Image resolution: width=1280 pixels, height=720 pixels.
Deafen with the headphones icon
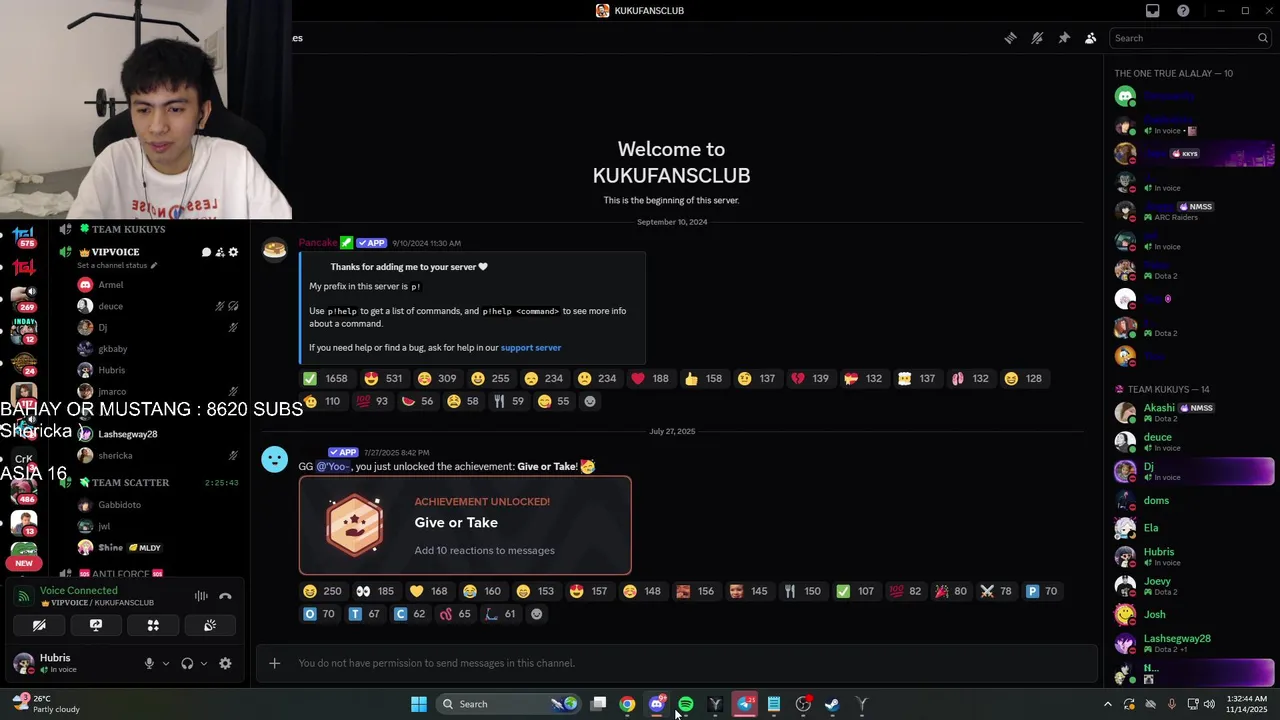tap(187, 663)
